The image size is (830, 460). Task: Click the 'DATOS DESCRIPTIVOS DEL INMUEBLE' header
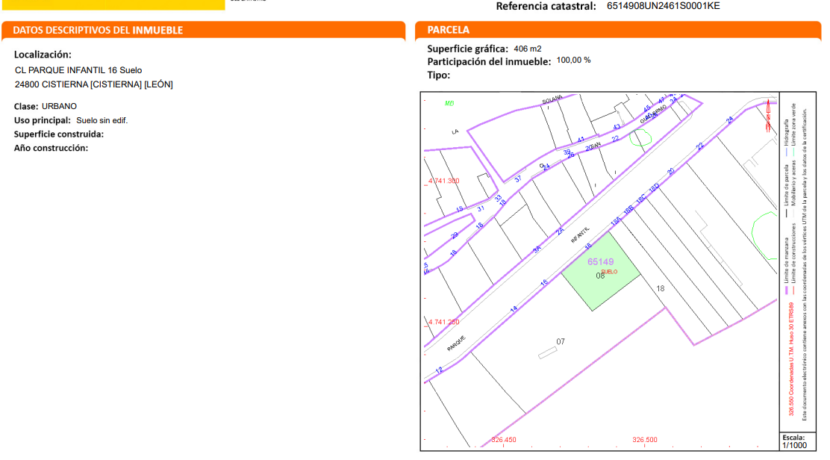pos(98,30)
